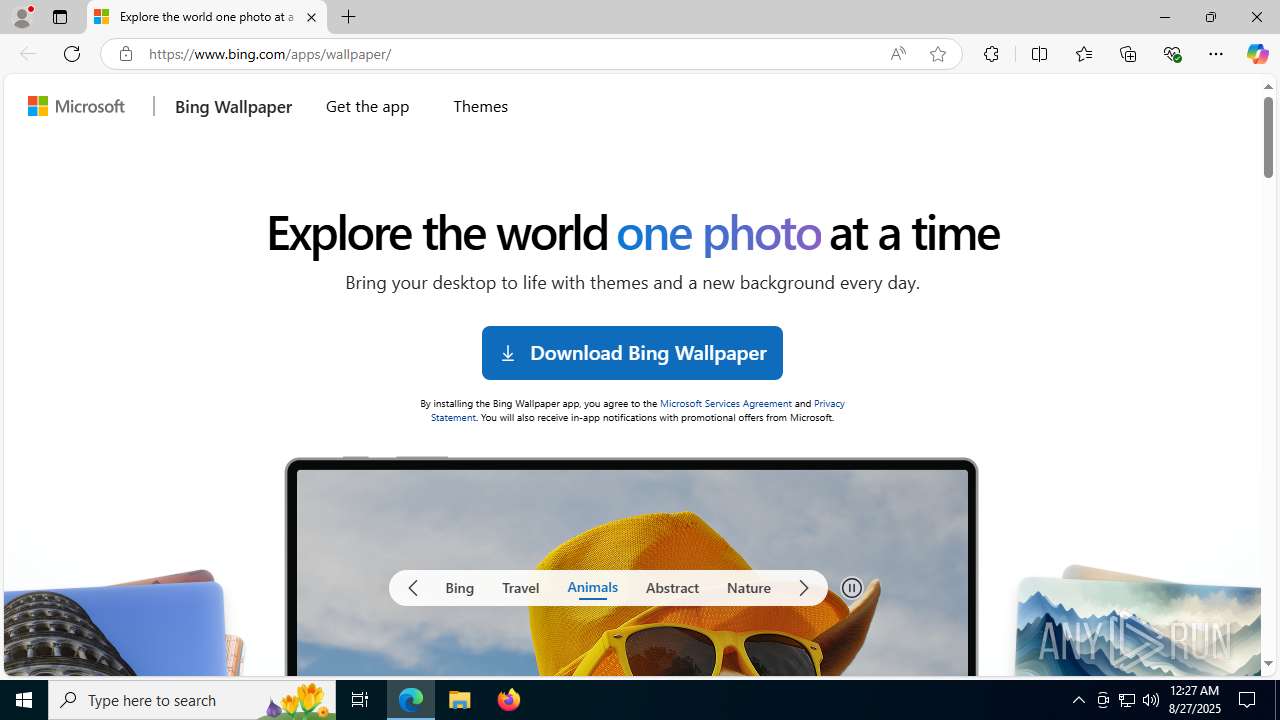Select the Travel category tab
Viewport: 1280px width, 720px height.
(x=521, y=588)
